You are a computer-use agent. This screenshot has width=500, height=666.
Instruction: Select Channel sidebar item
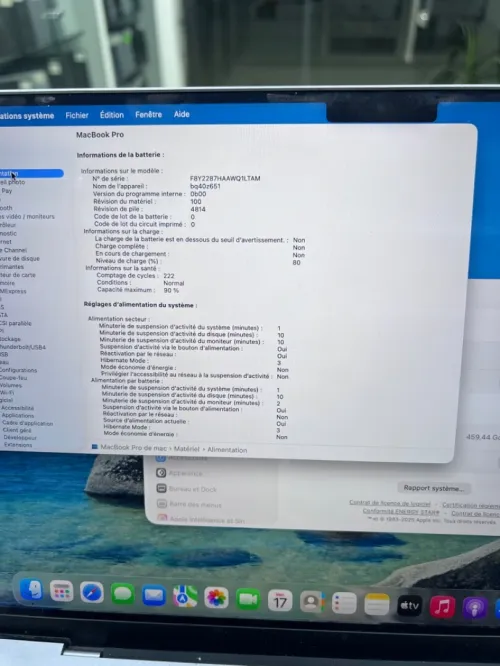(x=13, y=250)
